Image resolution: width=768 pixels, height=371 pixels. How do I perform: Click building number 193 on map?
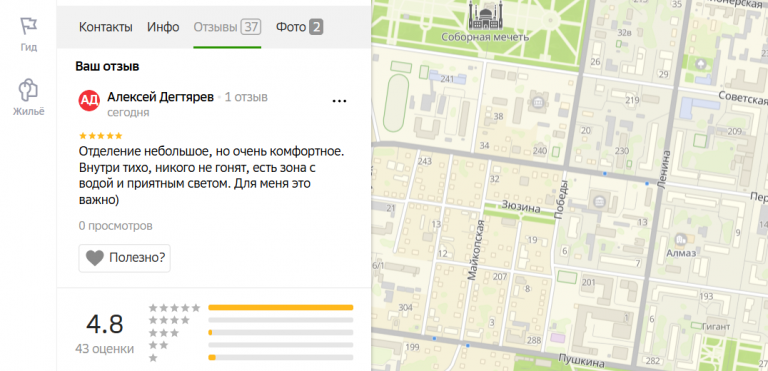click(x=706, y=297)
